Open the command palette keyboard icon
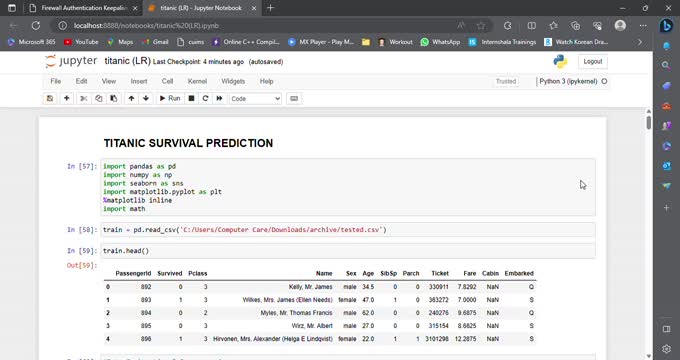 (294, 98)
